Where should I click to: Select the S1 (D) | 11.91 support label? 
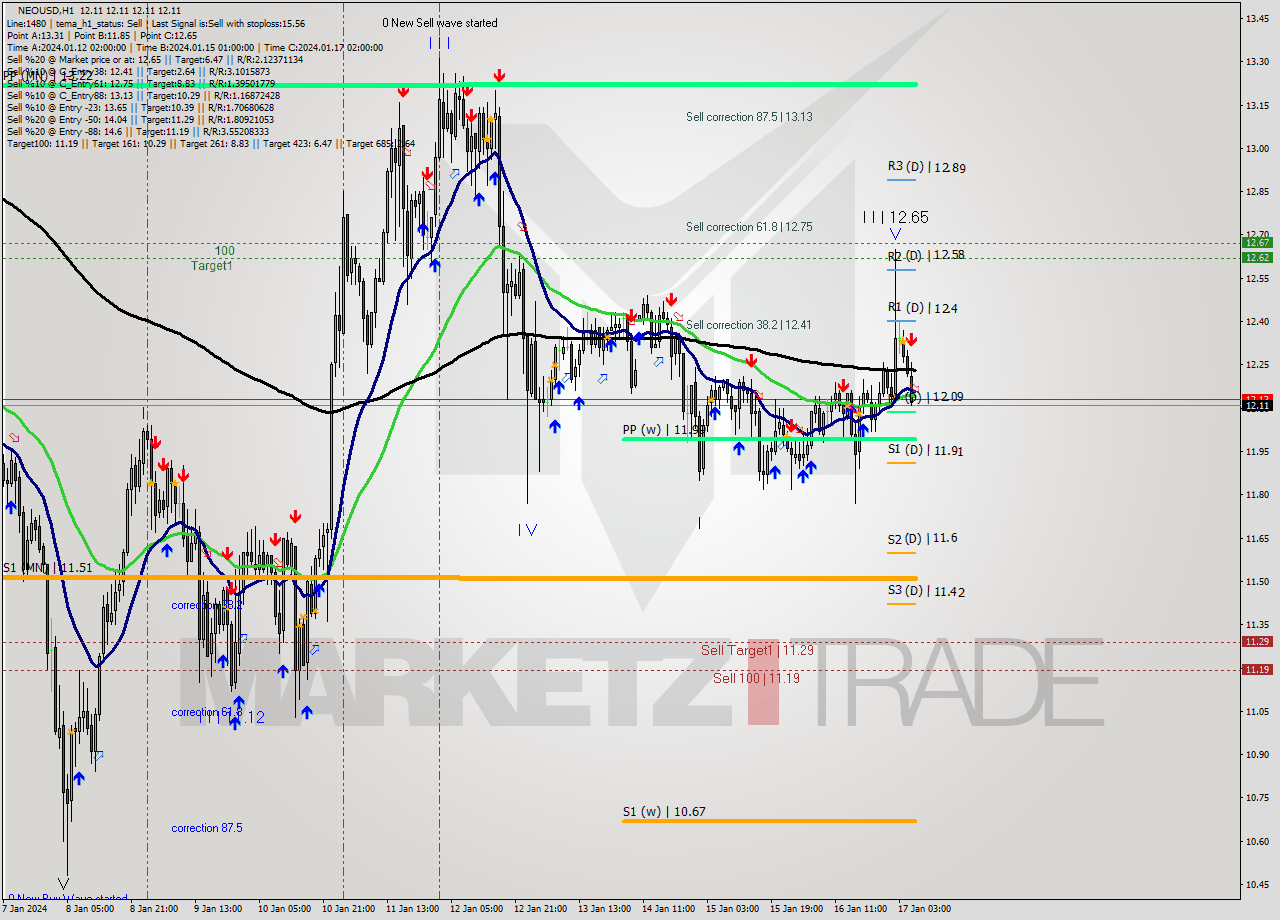(x=925, y=451)
